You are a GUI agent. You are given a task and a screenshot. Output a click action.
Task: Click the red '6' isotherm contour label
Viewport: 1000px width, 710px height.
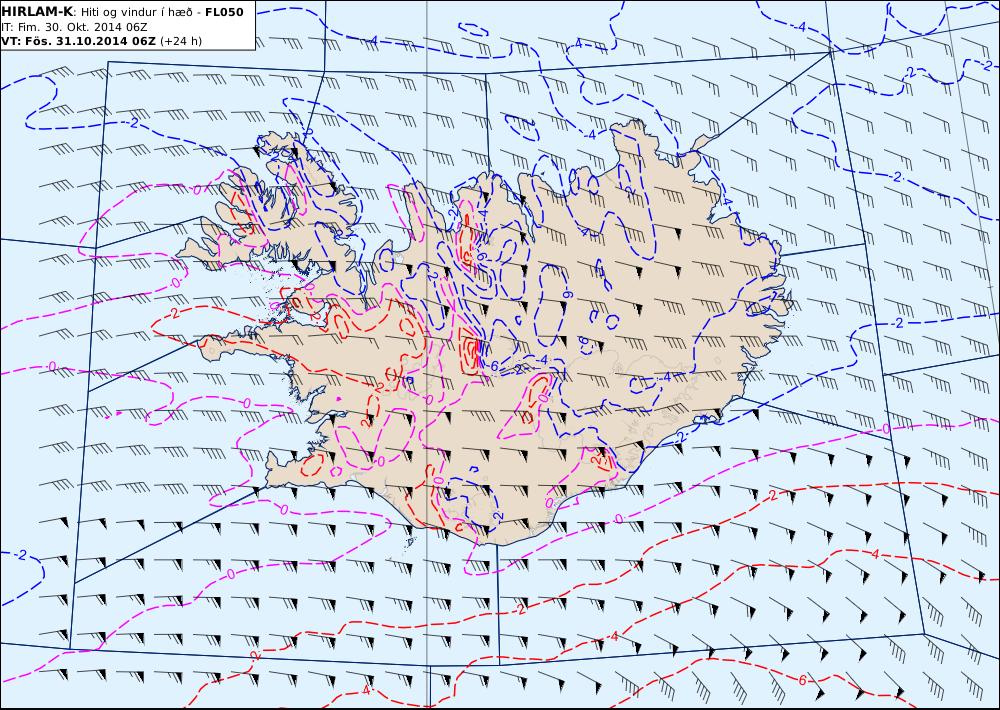click(802, 681)
